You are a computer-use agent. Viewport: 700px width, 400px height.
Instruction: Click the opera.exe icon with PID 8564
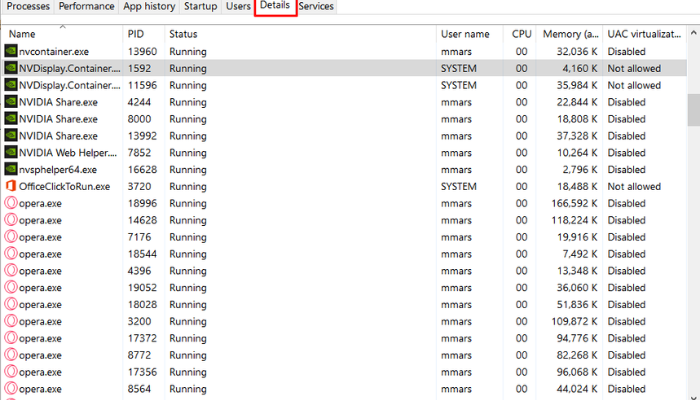click(x=11, y=389)
